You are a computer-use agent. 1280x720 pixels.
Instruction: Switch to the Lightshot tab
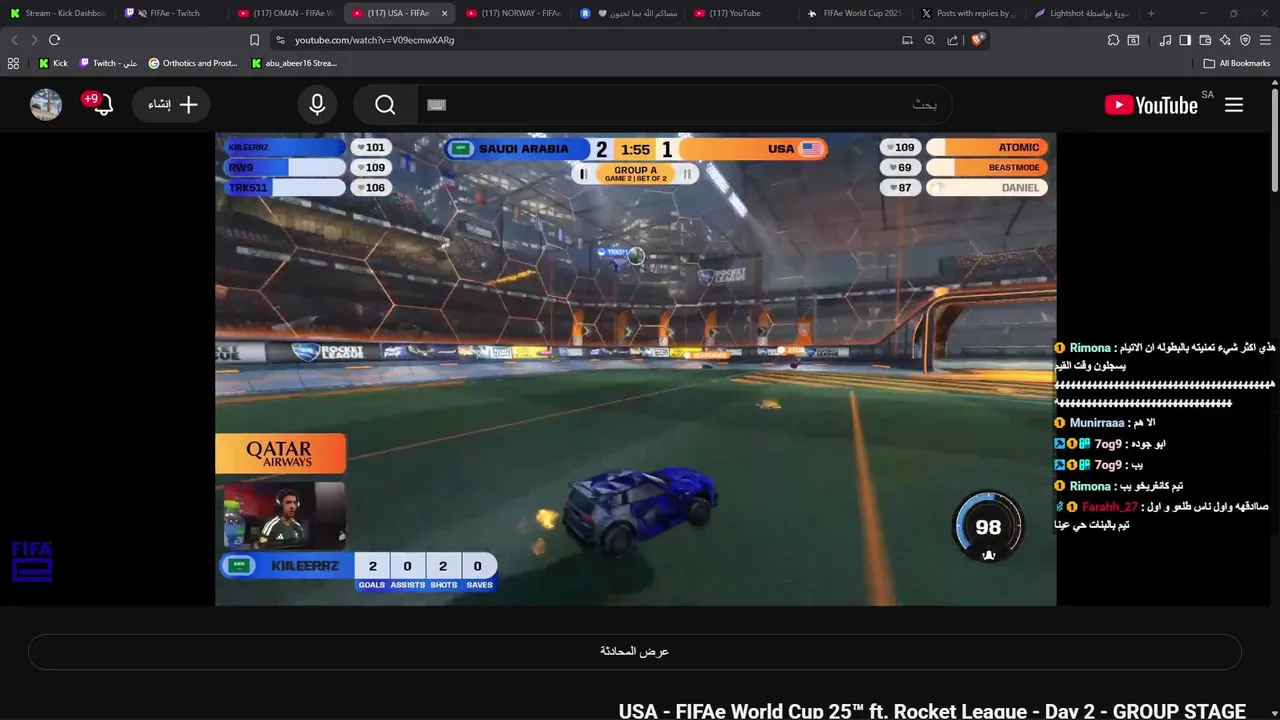(1083, 13)
